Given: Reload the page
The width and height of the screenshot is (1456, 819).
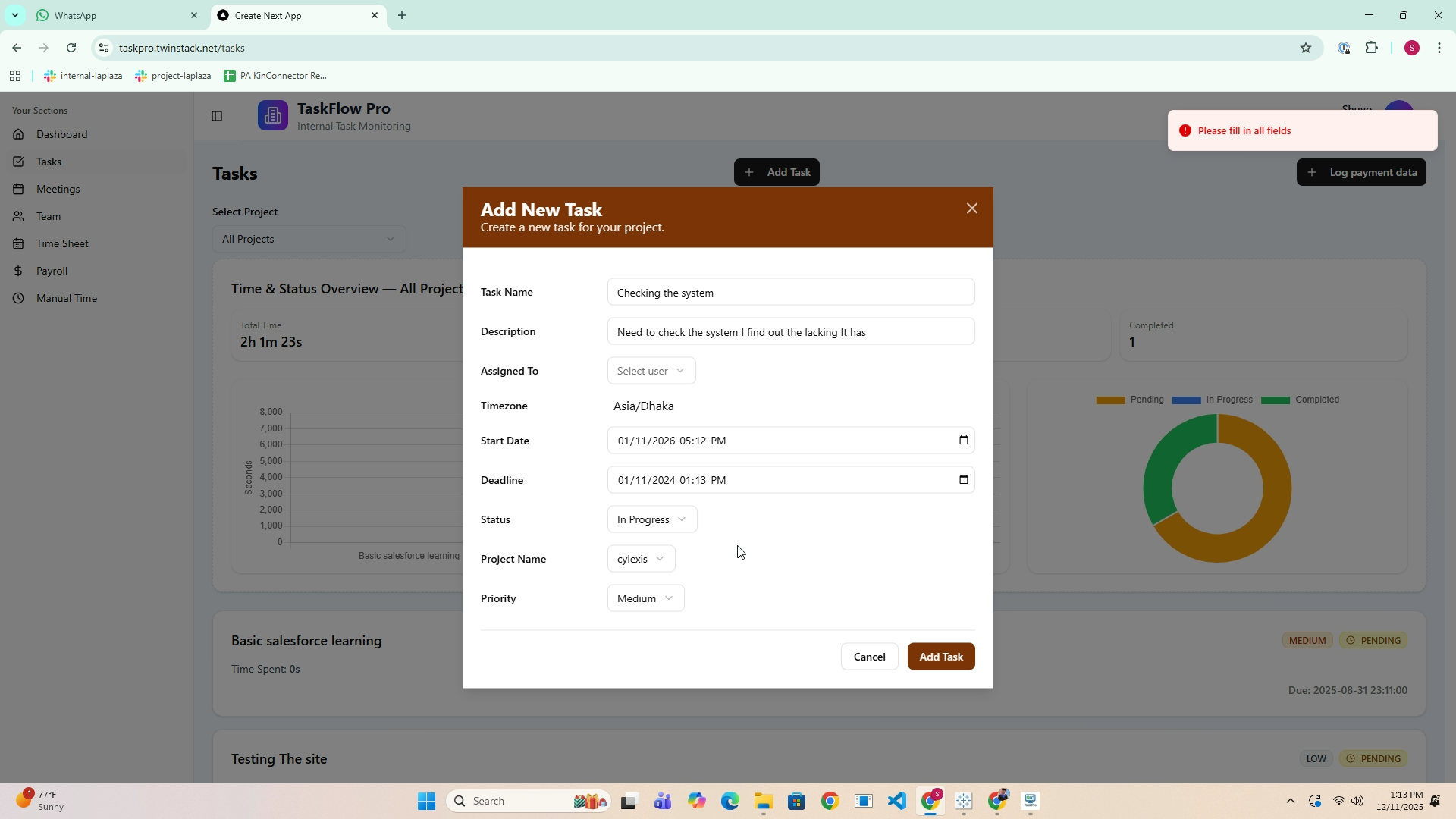Looking at the screenshot, I should [71, 48].
